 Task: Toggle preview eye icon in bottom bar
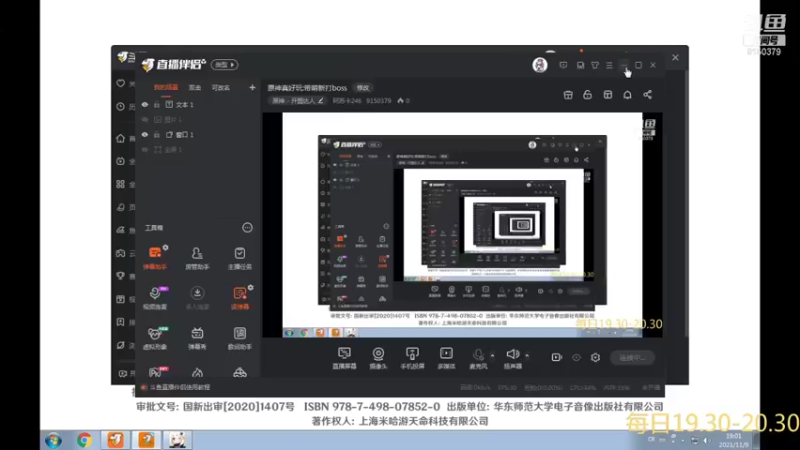pyautogui.click(x=576, y=358)
